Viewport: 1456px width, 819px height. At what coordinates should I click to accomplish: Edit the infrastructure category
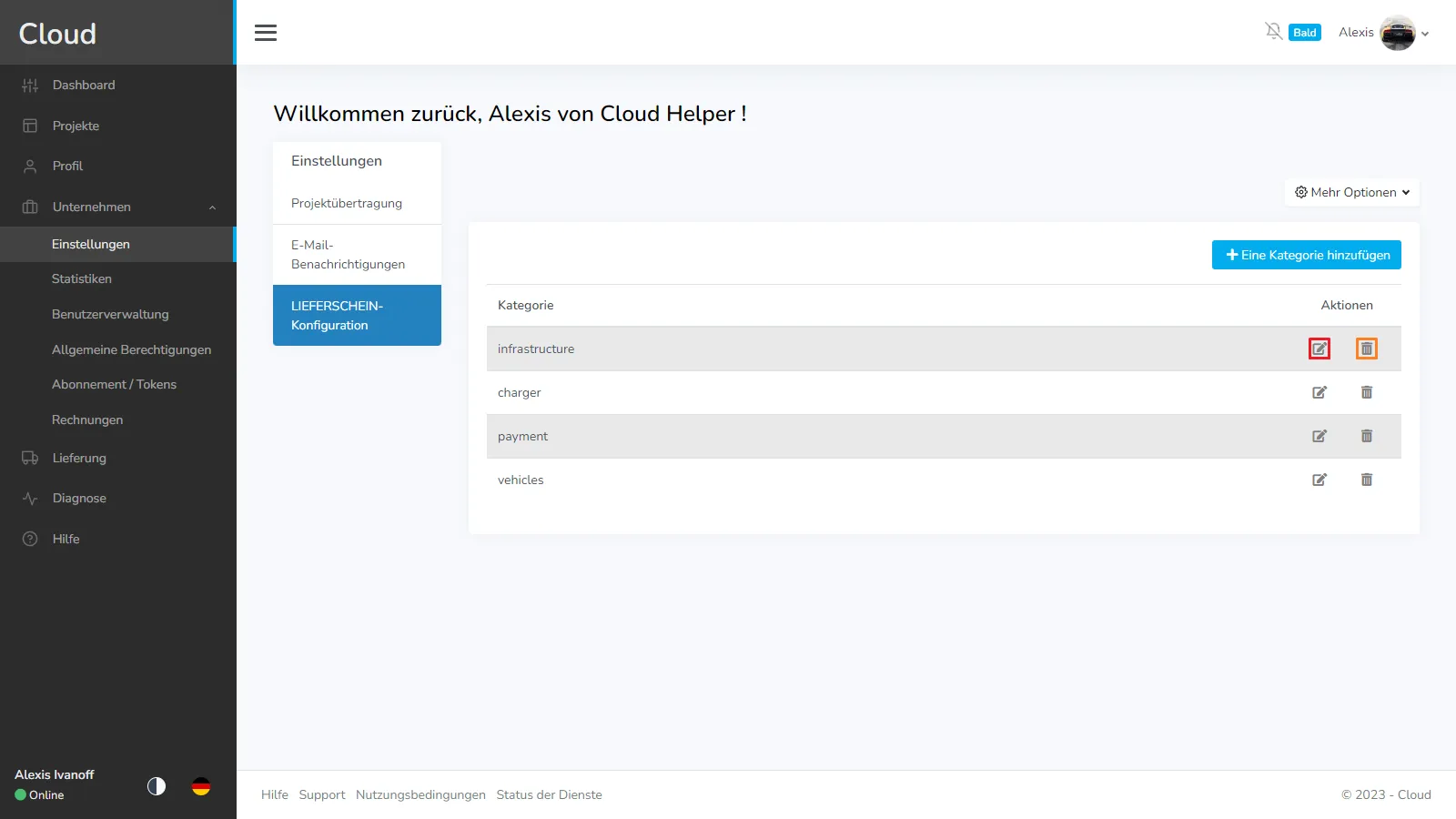click(1319, 349)
